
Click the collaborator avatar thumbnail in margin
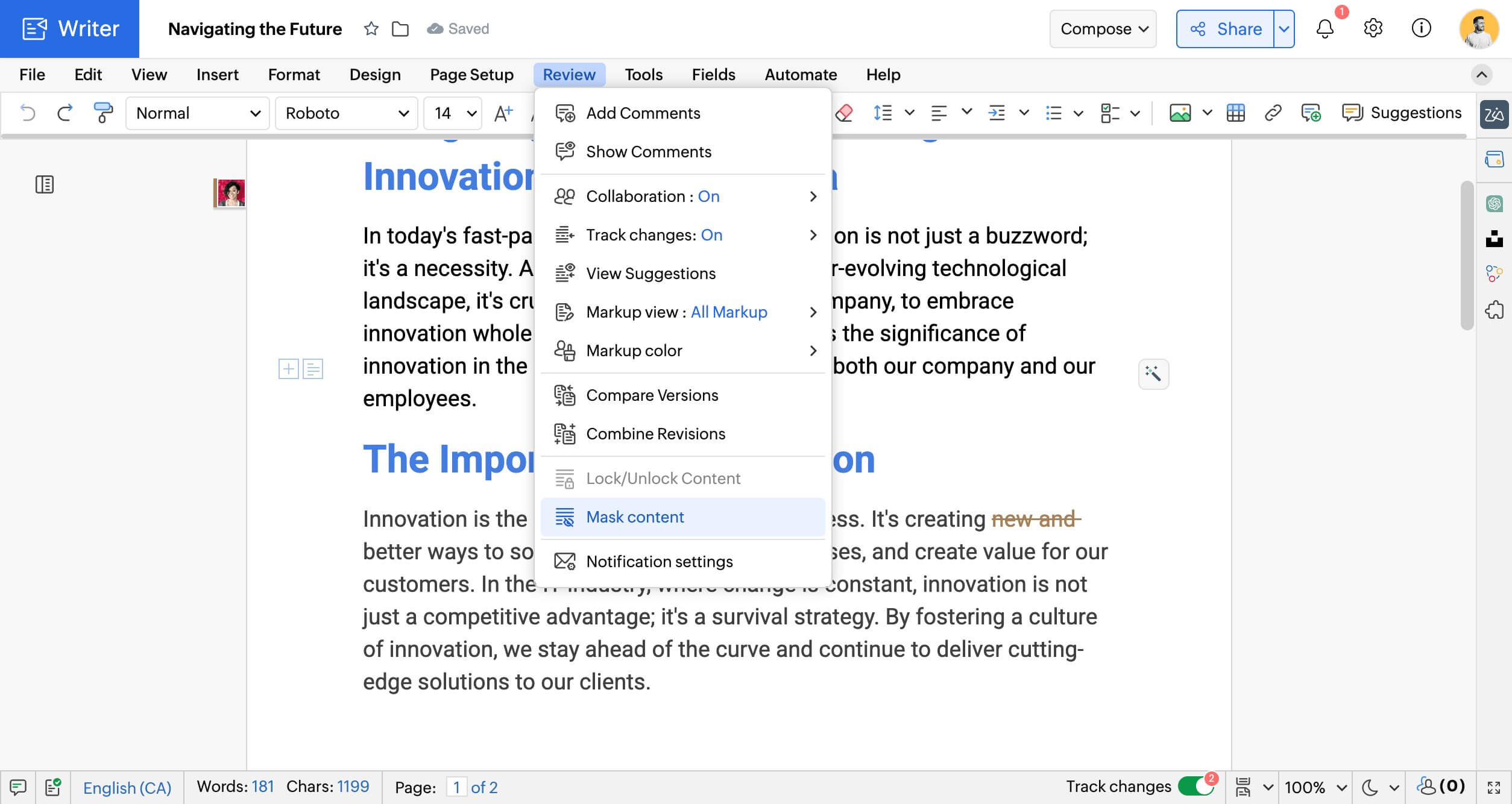point(230,193)
